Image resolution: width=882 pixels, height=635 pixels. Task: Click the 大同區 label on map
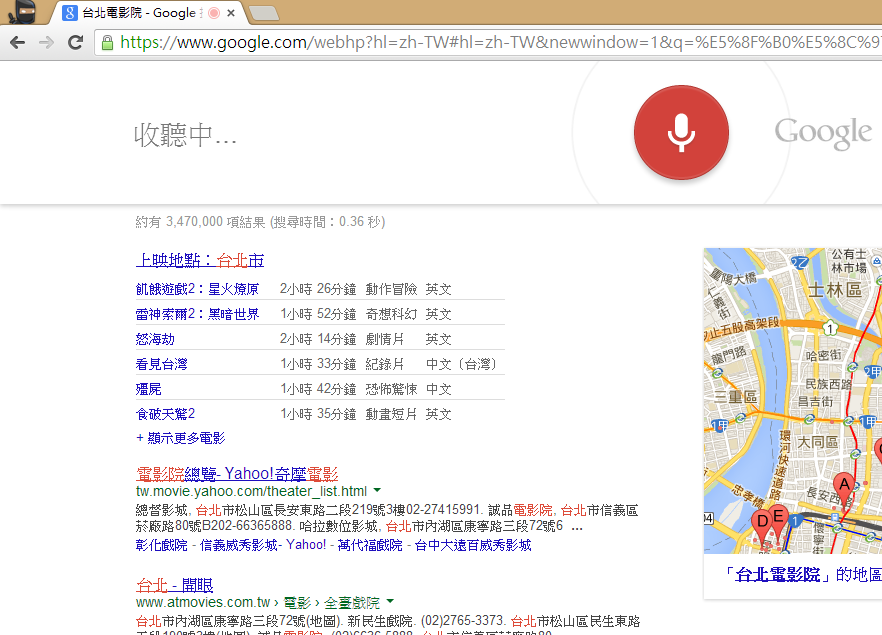point(817,442)
